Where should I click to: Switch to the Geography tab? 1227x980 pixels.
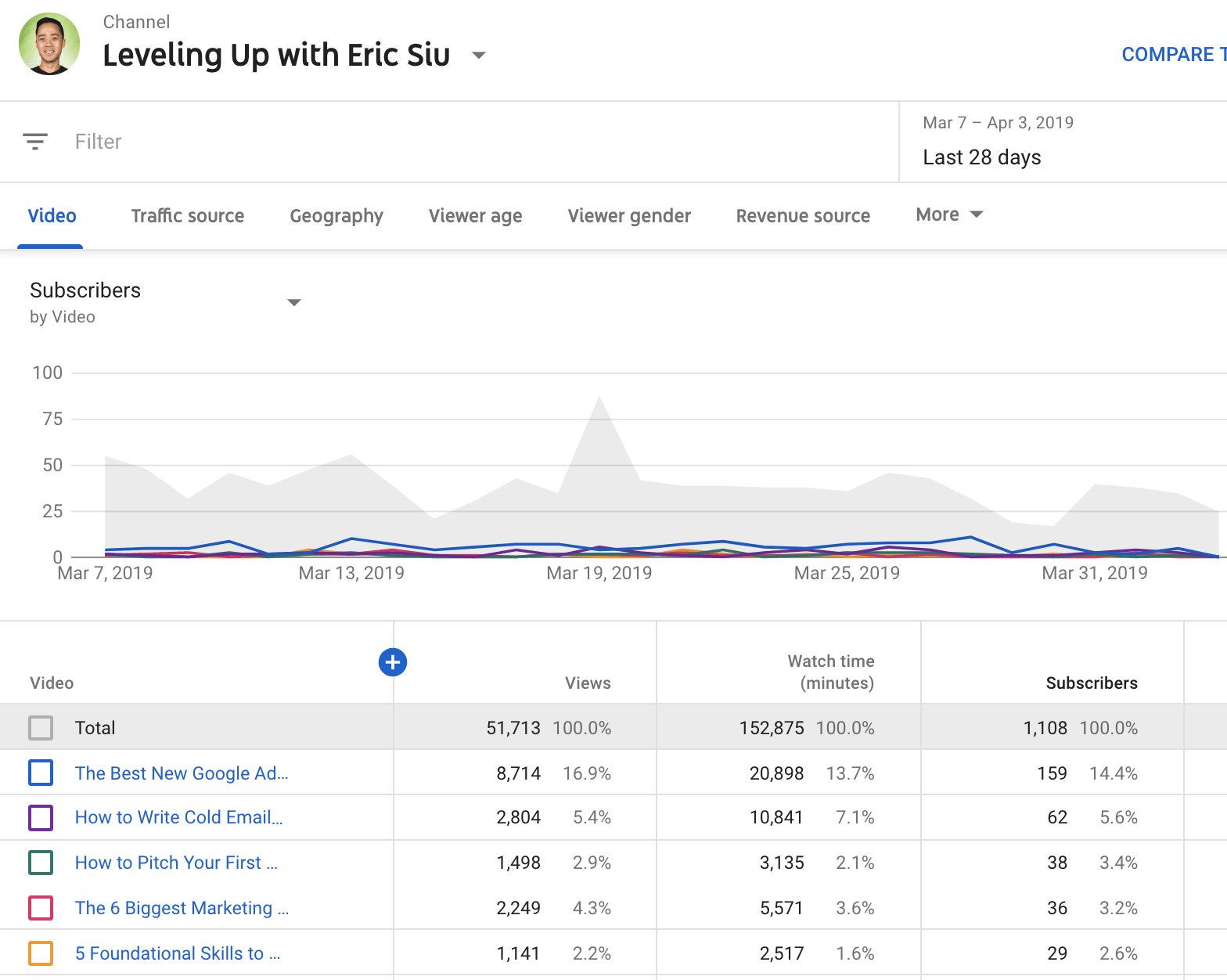(x=336, y=216)
